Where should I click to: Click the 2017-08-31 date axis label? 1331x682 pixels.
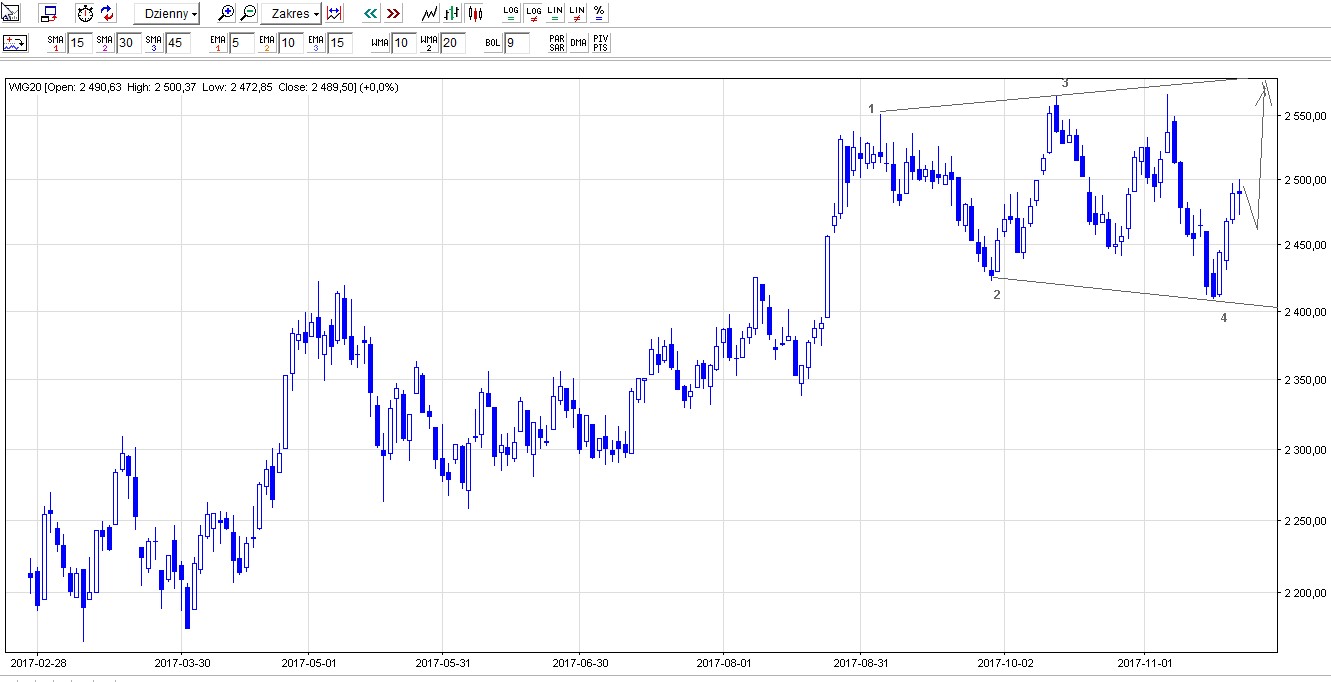(860, 662)
